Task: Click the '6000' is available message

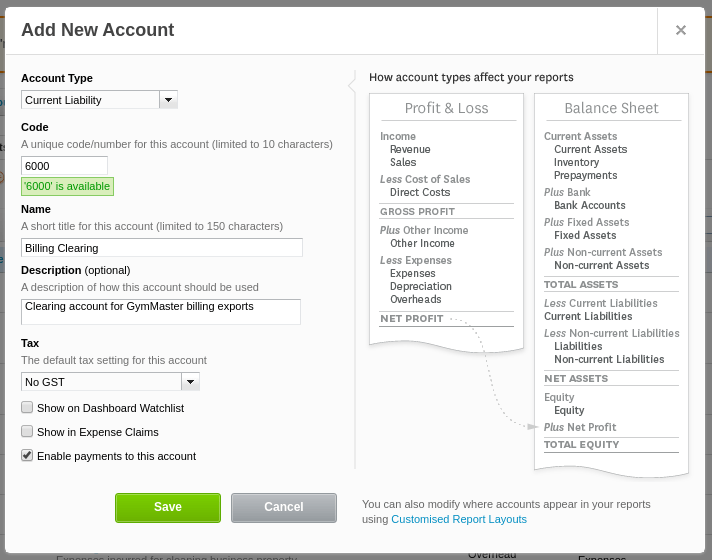Action: pos(67,187)
